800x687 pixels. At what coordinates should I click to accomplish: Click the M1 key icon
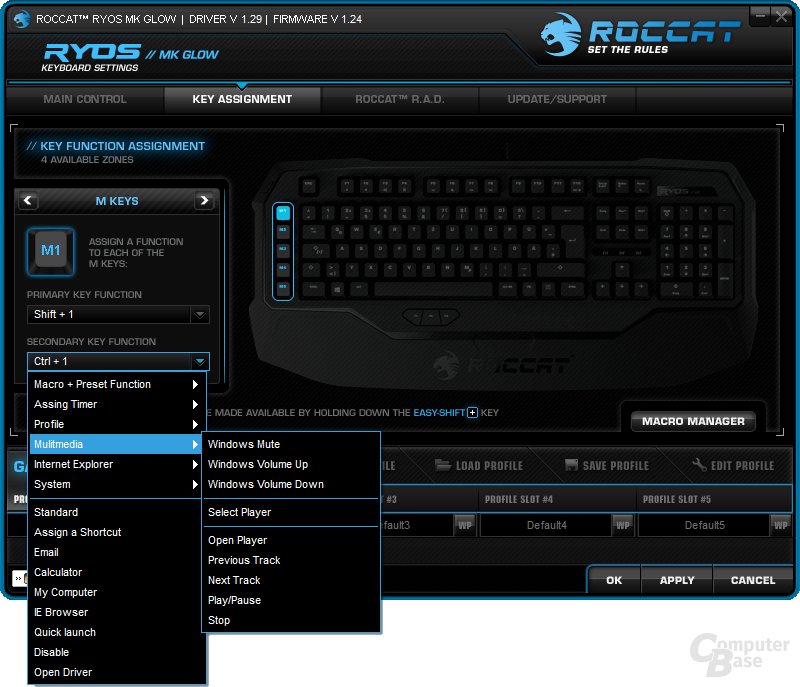pos(54,251)
